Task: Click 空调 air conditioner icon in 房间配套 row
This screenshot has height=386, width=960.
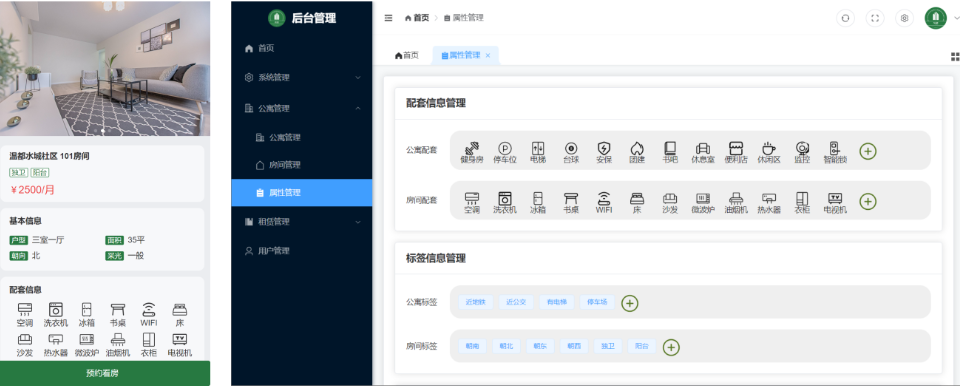Action: point(471,199)
